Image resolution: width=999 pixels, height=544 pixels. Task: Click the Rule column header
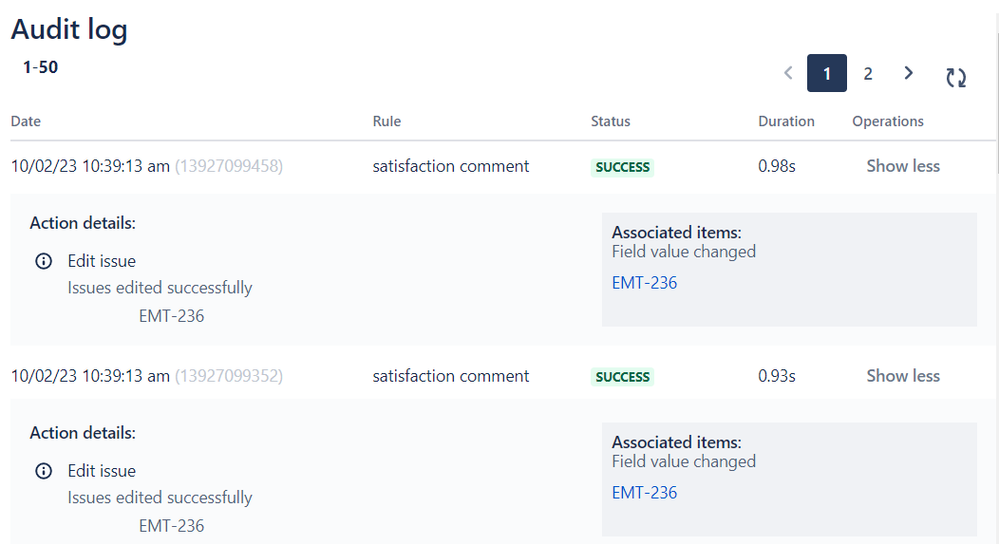[387, 121]
